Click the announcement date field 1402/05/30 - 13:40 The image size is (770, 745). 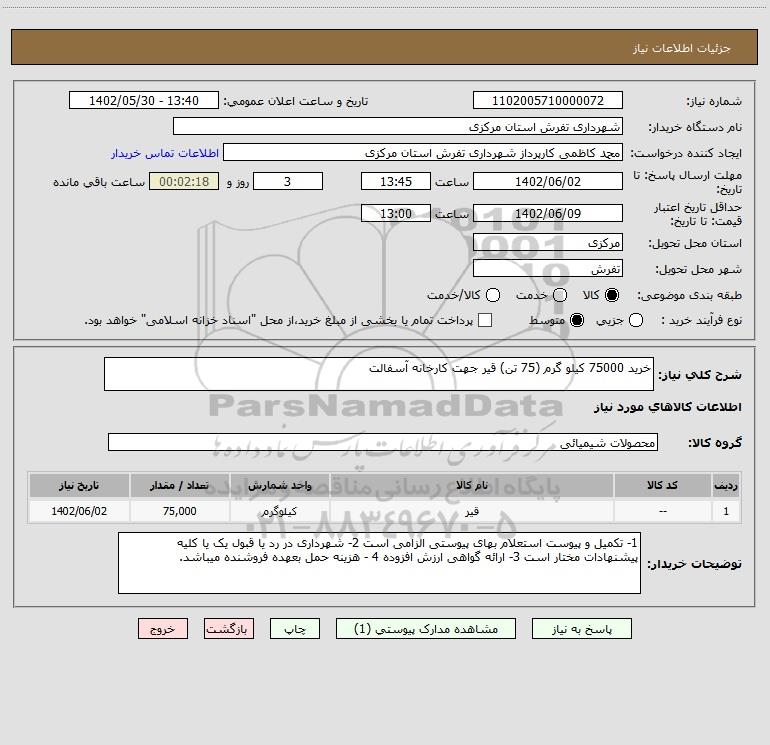(x=143, y=101)
